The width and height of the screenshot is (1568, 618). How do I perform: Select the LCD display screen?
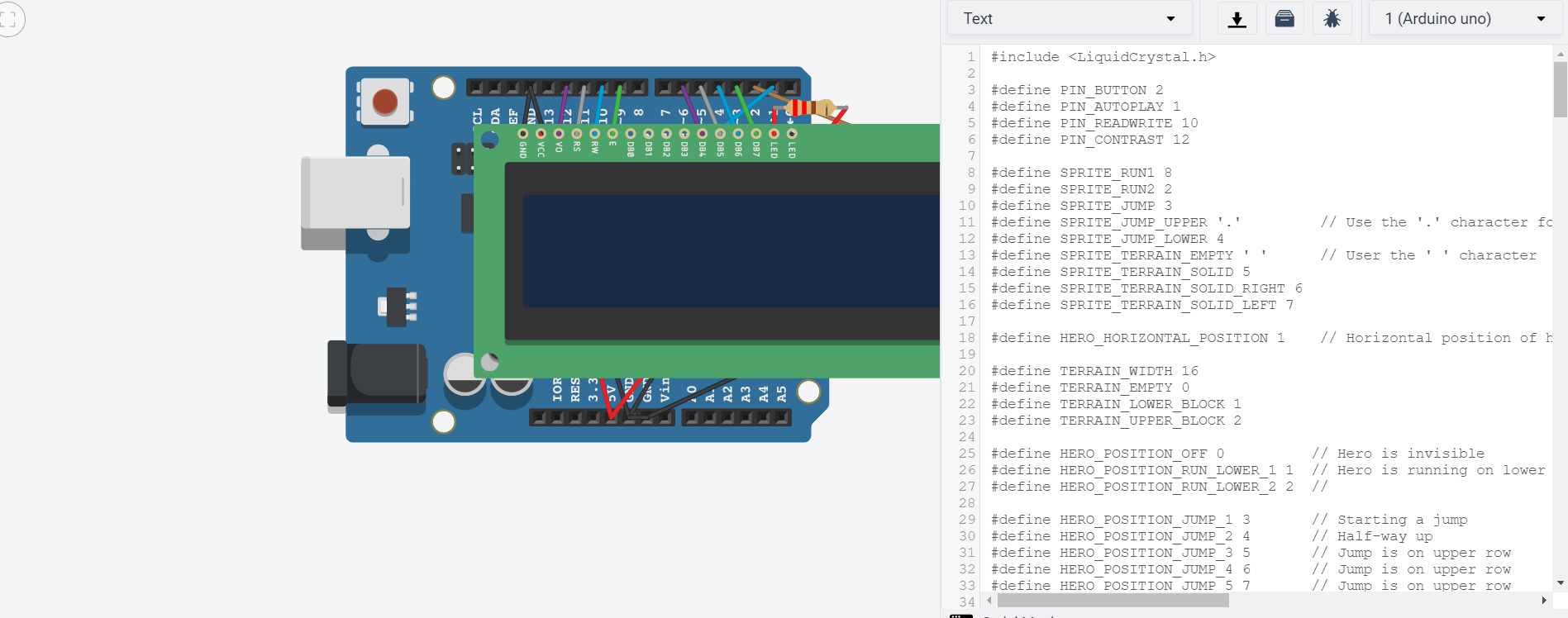[x=732, y=251]
